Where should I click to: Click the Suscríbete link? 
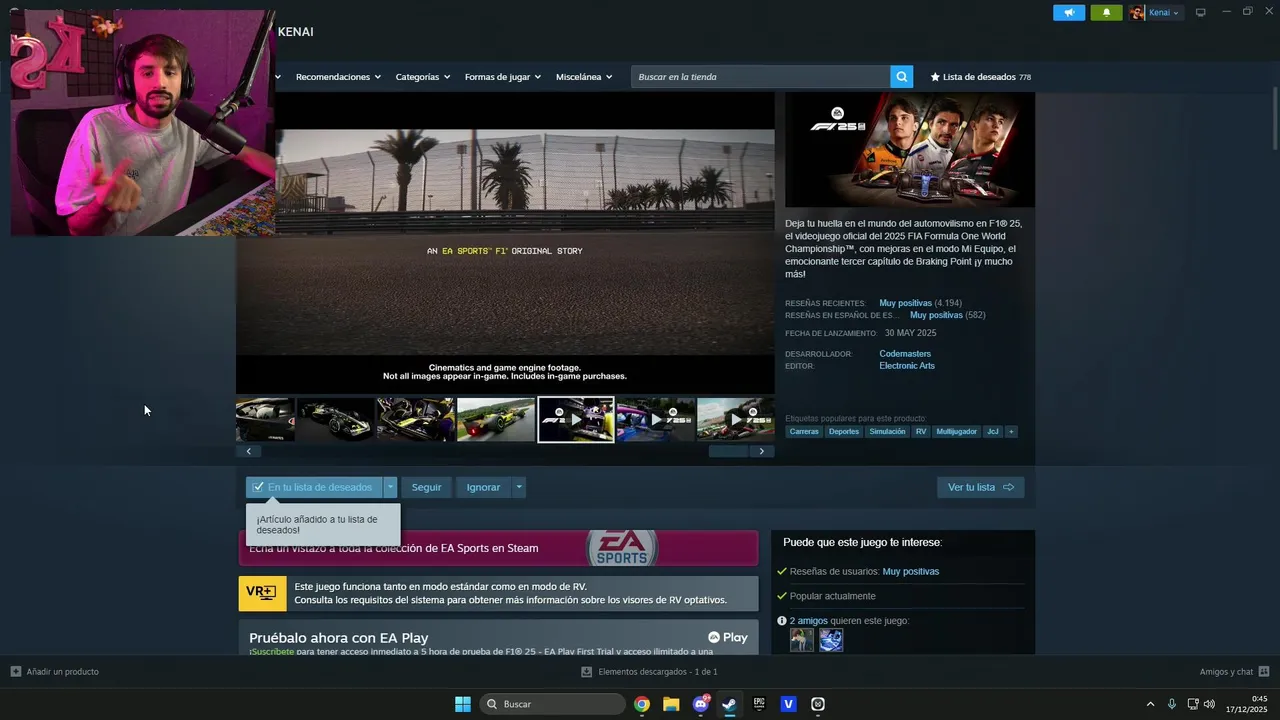[x=272, y=651]
